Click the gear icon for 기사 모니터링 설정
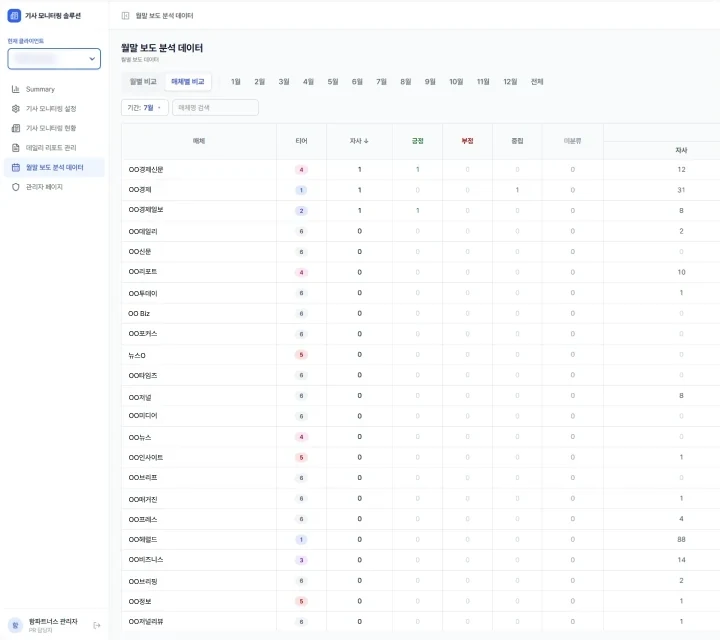The width and height of the screenshot is (720, 640). coord(16,108)
